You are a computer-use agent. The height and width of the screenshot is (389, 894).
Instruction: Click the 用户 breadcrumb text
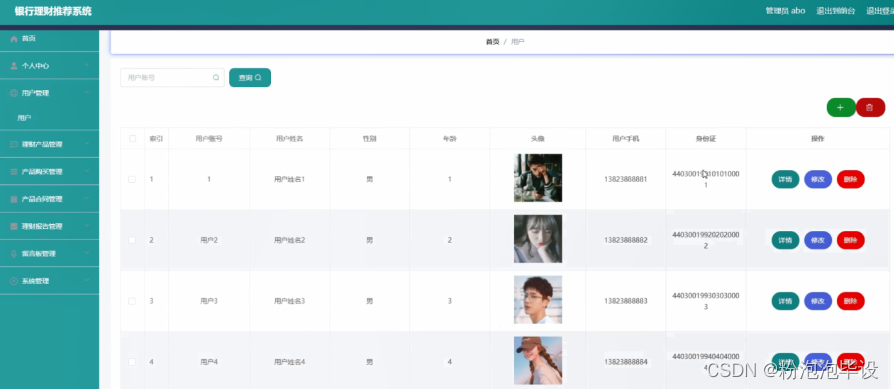[x=518, y=42]
